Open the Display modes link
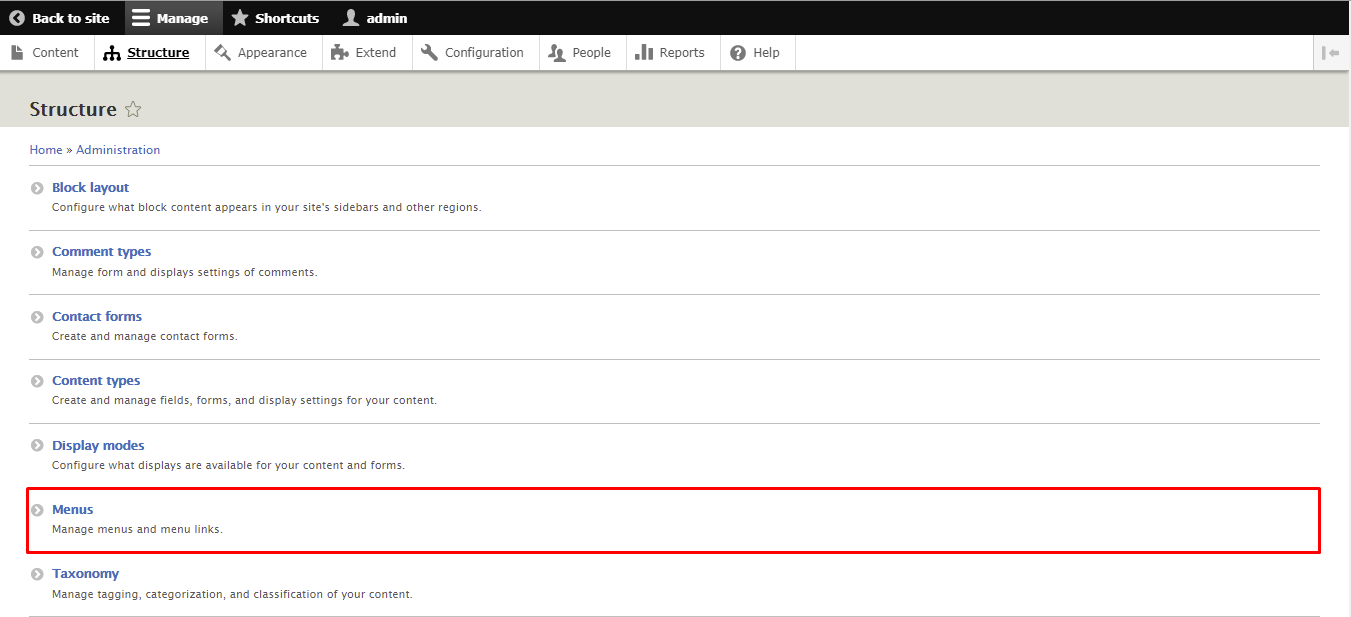Screen dimensions: 1351x617 (98, 445)
